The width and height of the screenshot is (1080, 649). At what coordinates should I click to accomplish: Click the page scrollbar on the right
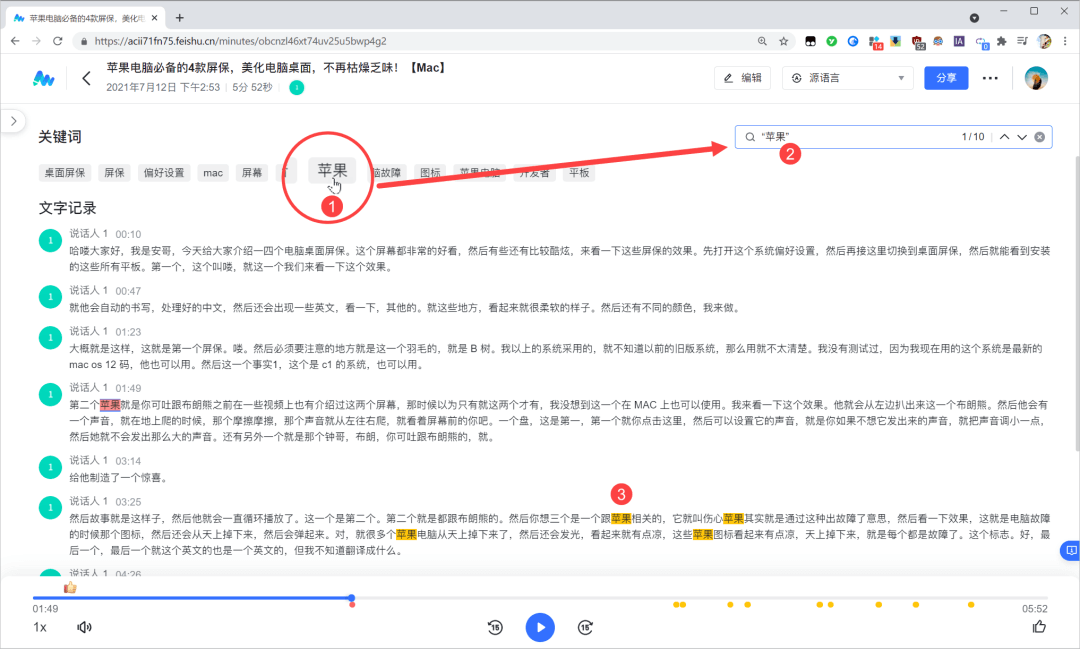coord(1077,303)
